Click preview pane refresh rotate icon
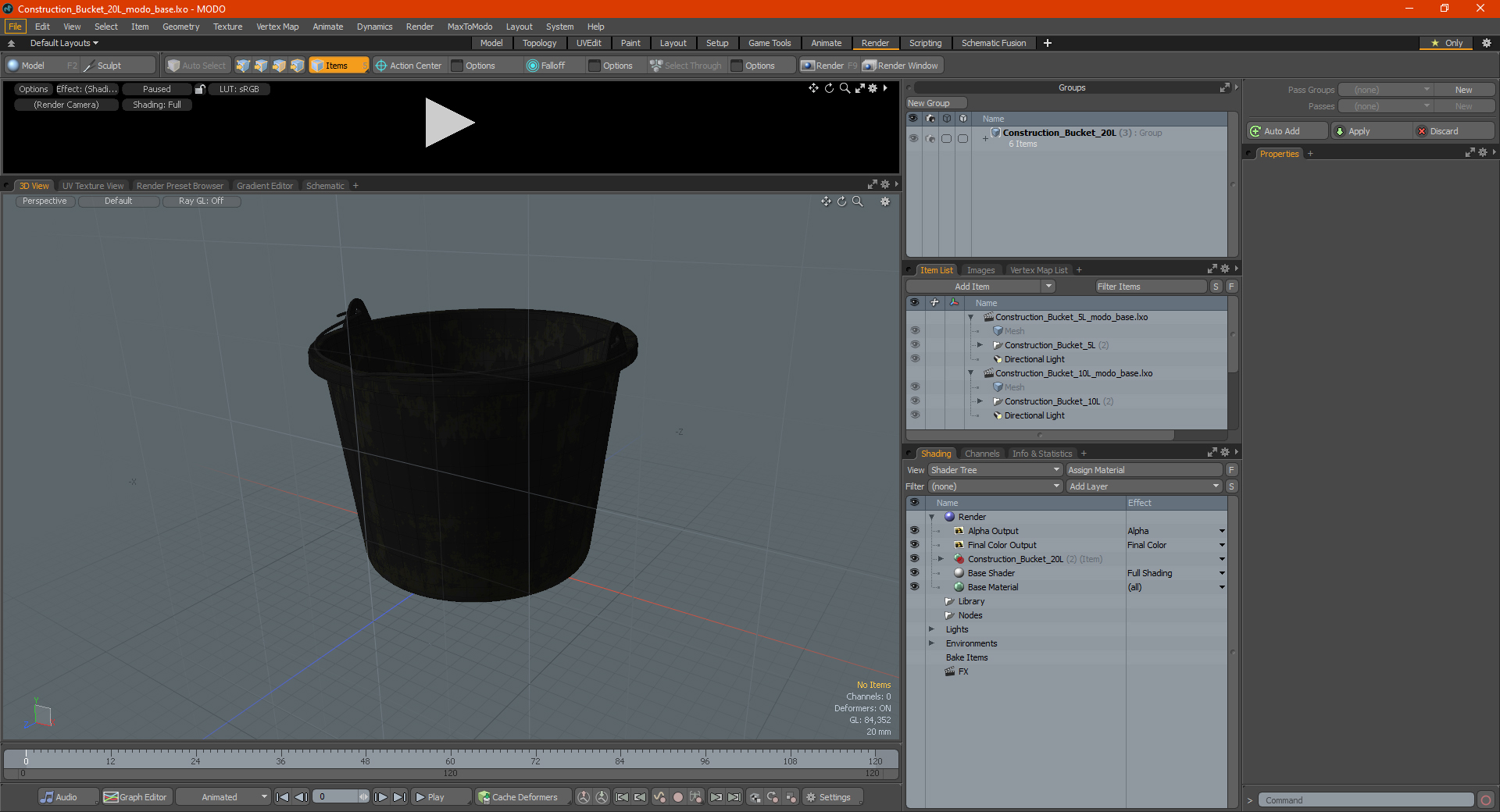This screenshot has height=812, width=1500. point(829,88)
